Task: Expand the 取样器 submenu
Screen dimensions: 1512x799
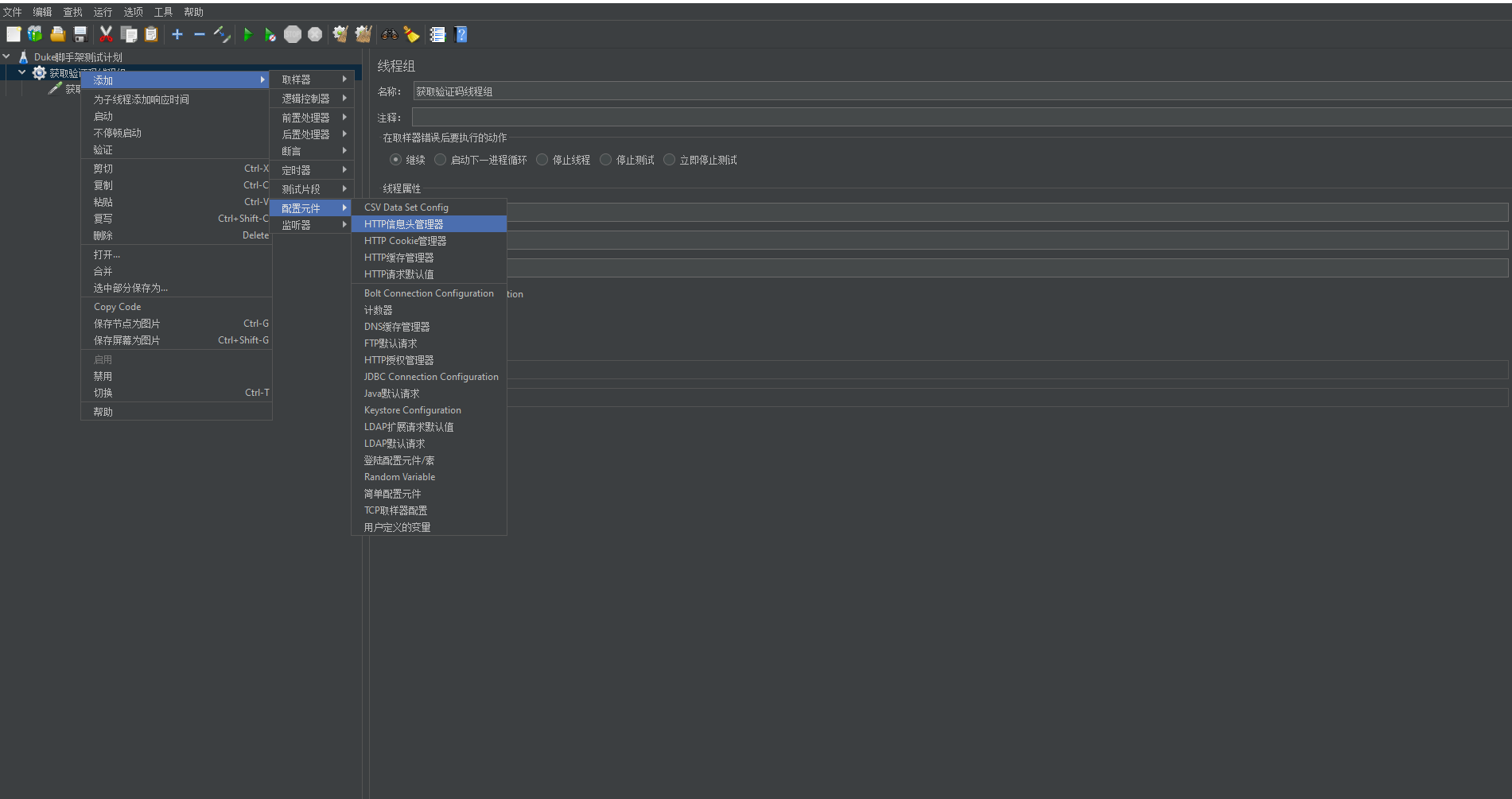Action: click(312, 80)
